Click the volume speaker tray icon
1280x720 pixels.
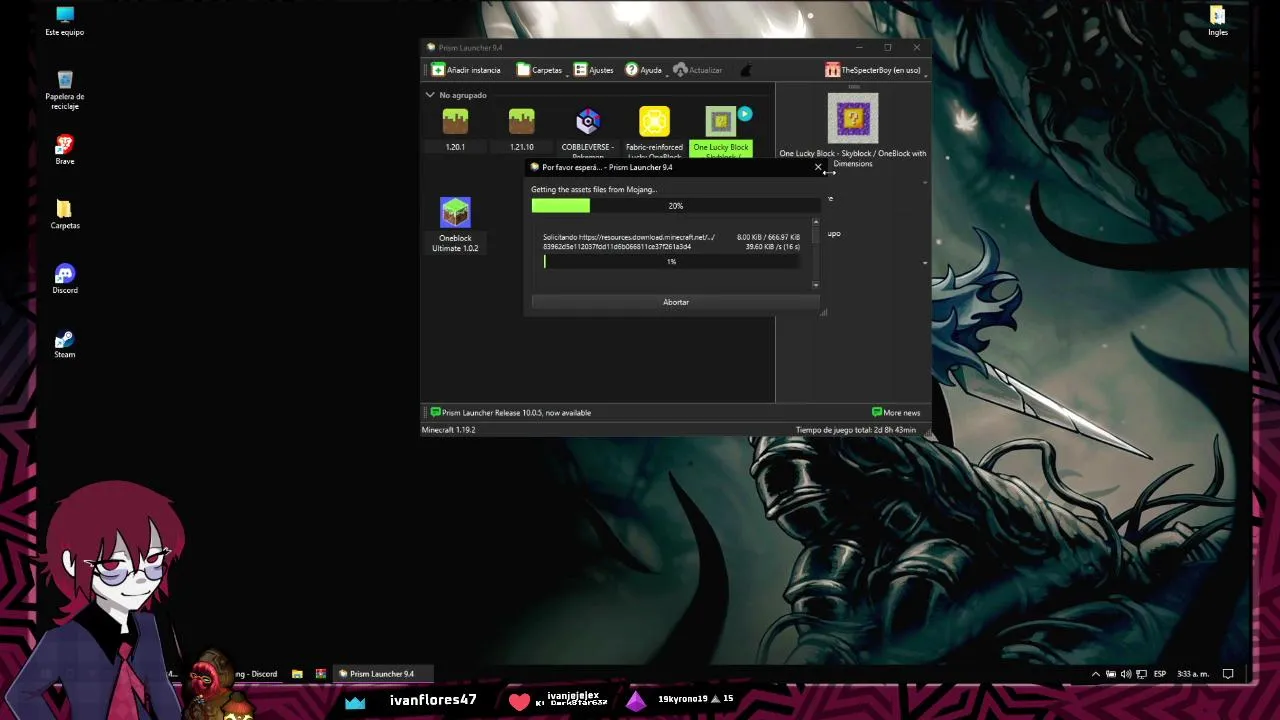1126,674
